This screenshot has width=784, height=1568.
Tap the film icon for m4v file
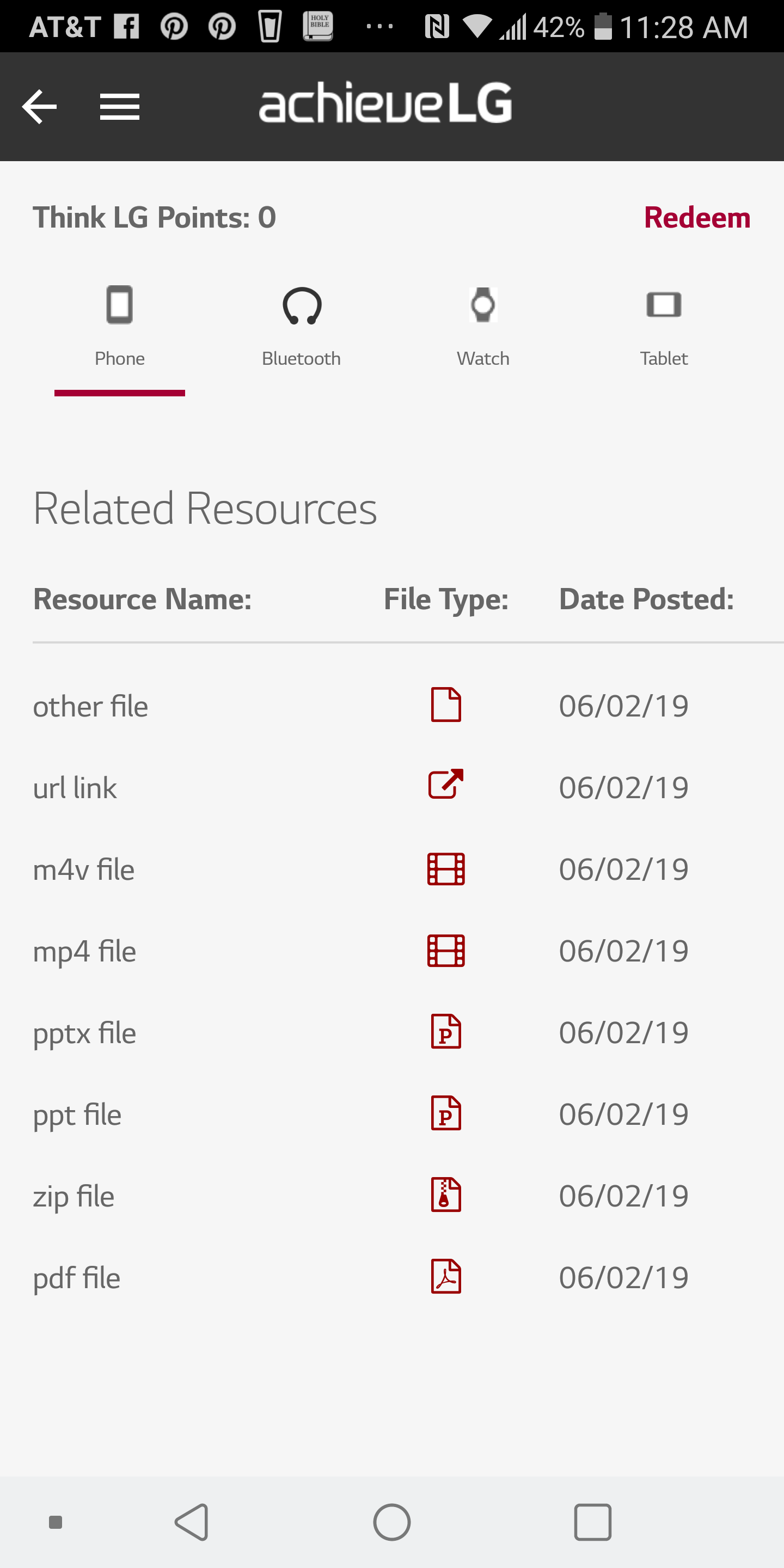[446, 868]
